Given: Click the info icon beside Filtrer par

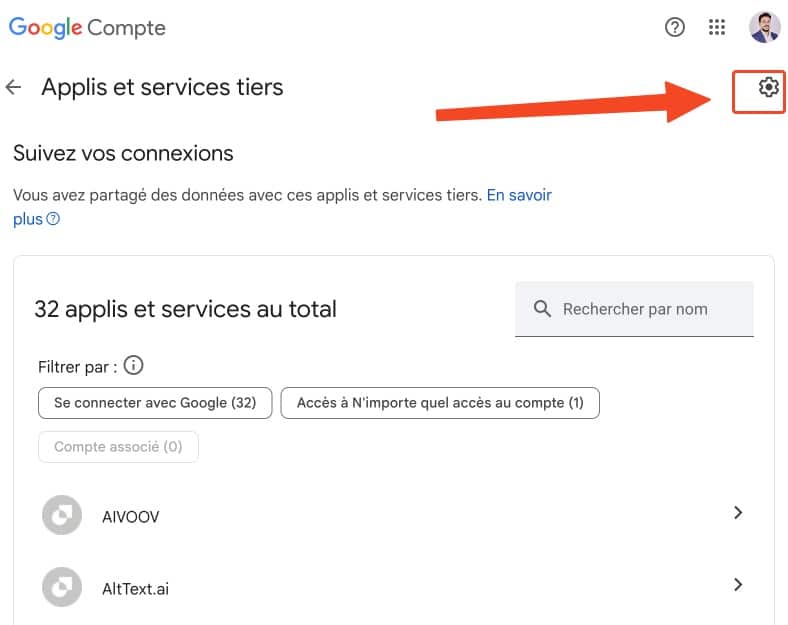Looking at the screenshot, I should point(133,365).
